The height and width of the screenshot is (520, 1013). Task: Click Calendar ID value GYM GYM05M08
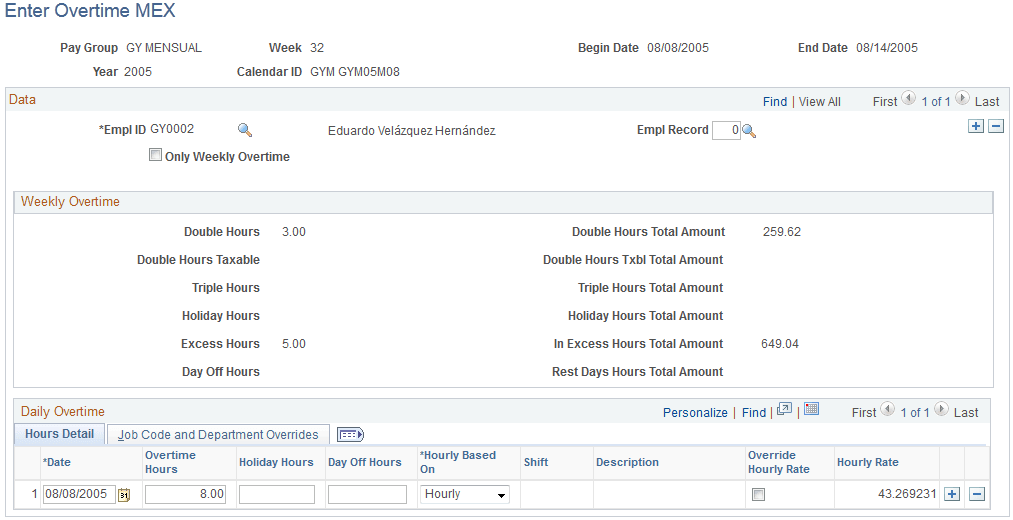355,72
